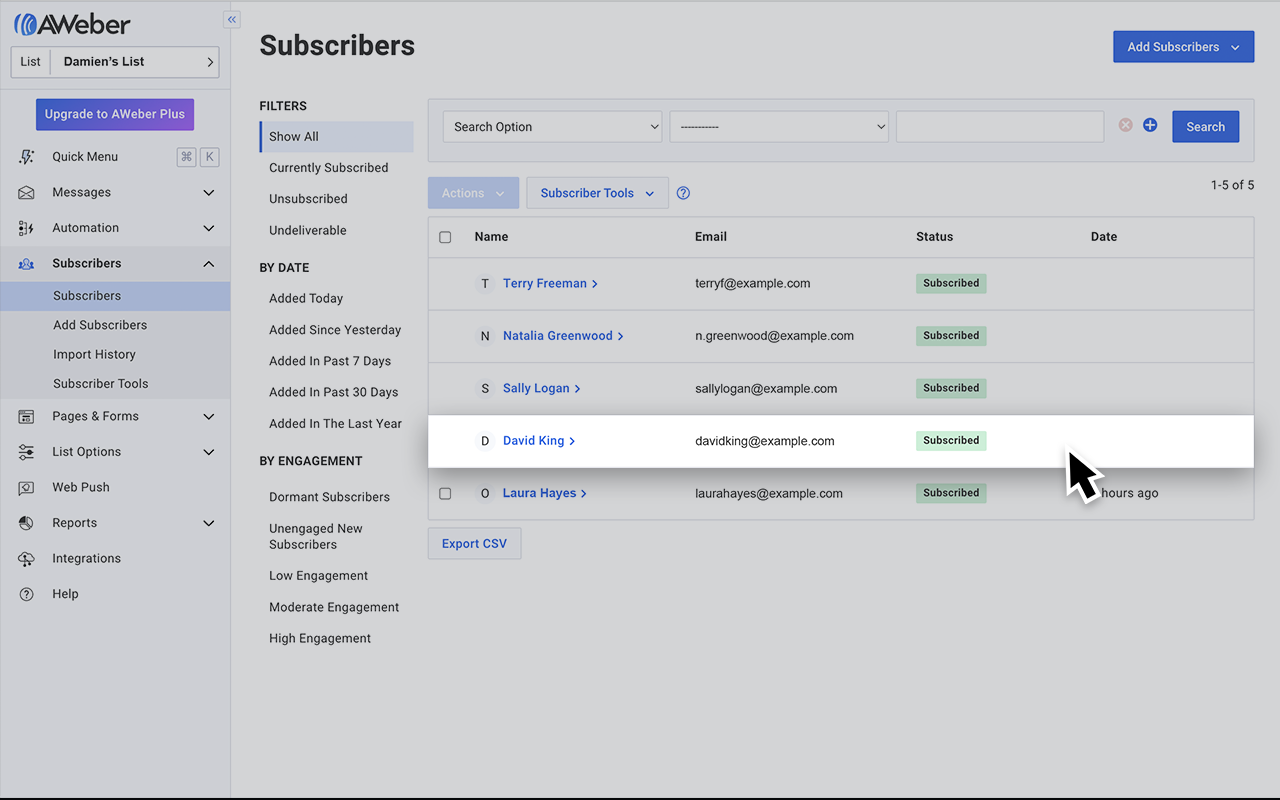Viewport: 1280px width, 800px height.
Task: Remove search filter with red X icon
Action: tap(1126, 126)
